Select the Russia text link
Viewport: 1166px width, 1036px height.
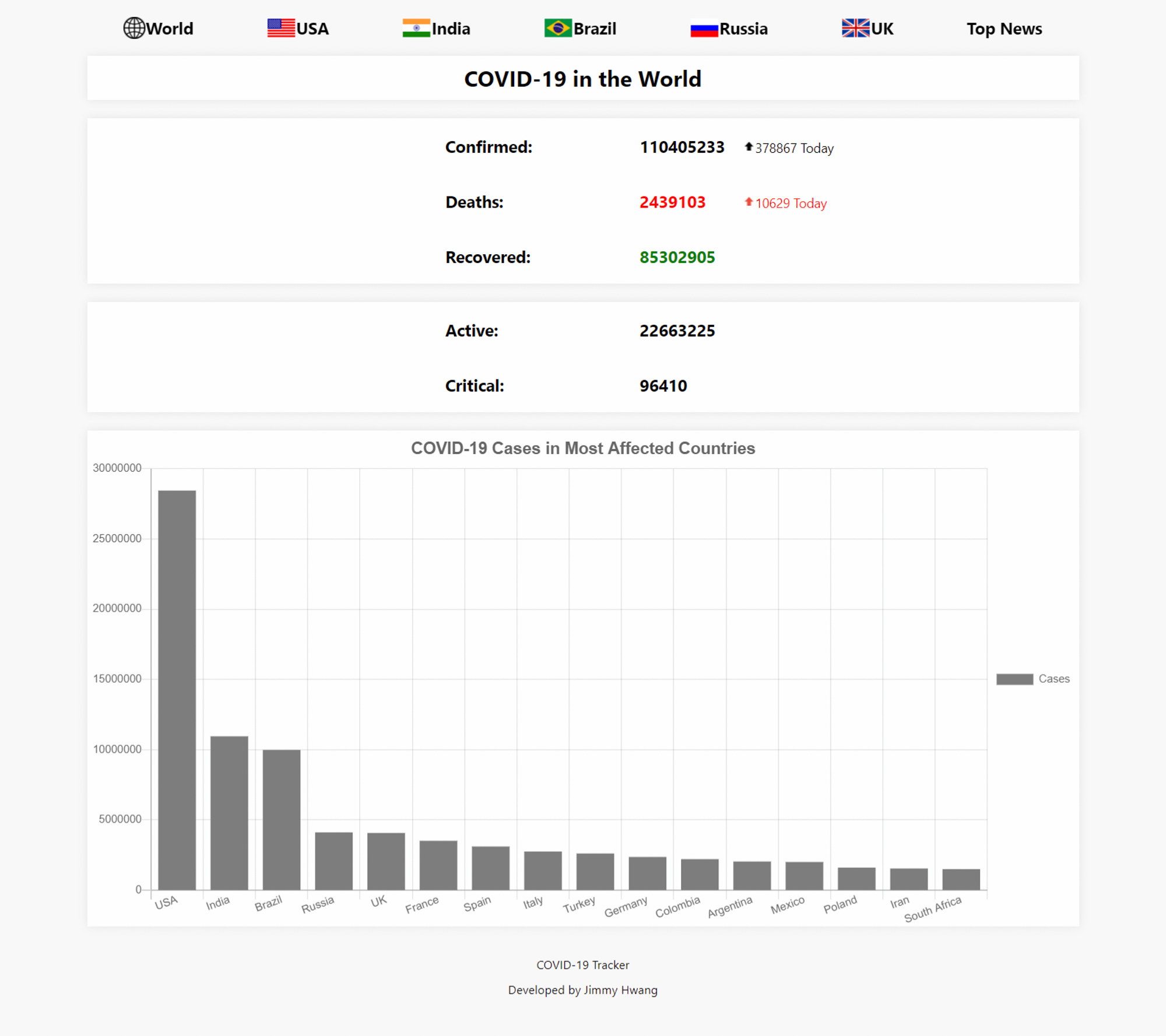743,29
